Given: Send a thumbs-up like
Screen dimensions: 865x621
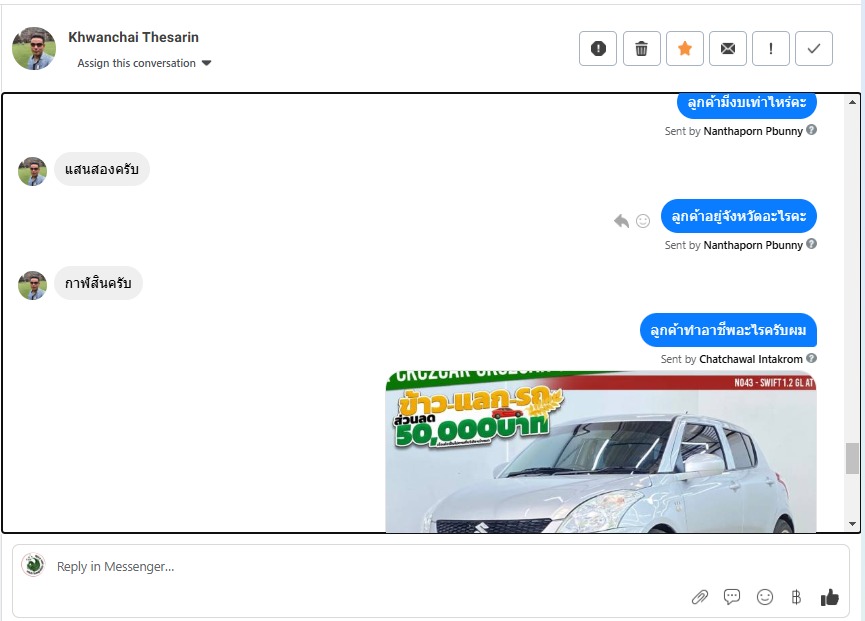Looking at the screenshot, I should coord(829,597).
